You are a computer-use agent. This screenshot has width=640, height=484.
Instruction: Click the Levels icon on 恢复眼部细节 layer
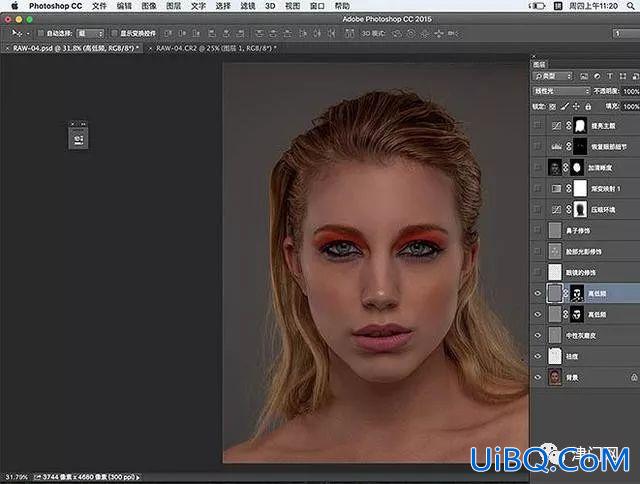pyautogui.click(x=556, y=147)
